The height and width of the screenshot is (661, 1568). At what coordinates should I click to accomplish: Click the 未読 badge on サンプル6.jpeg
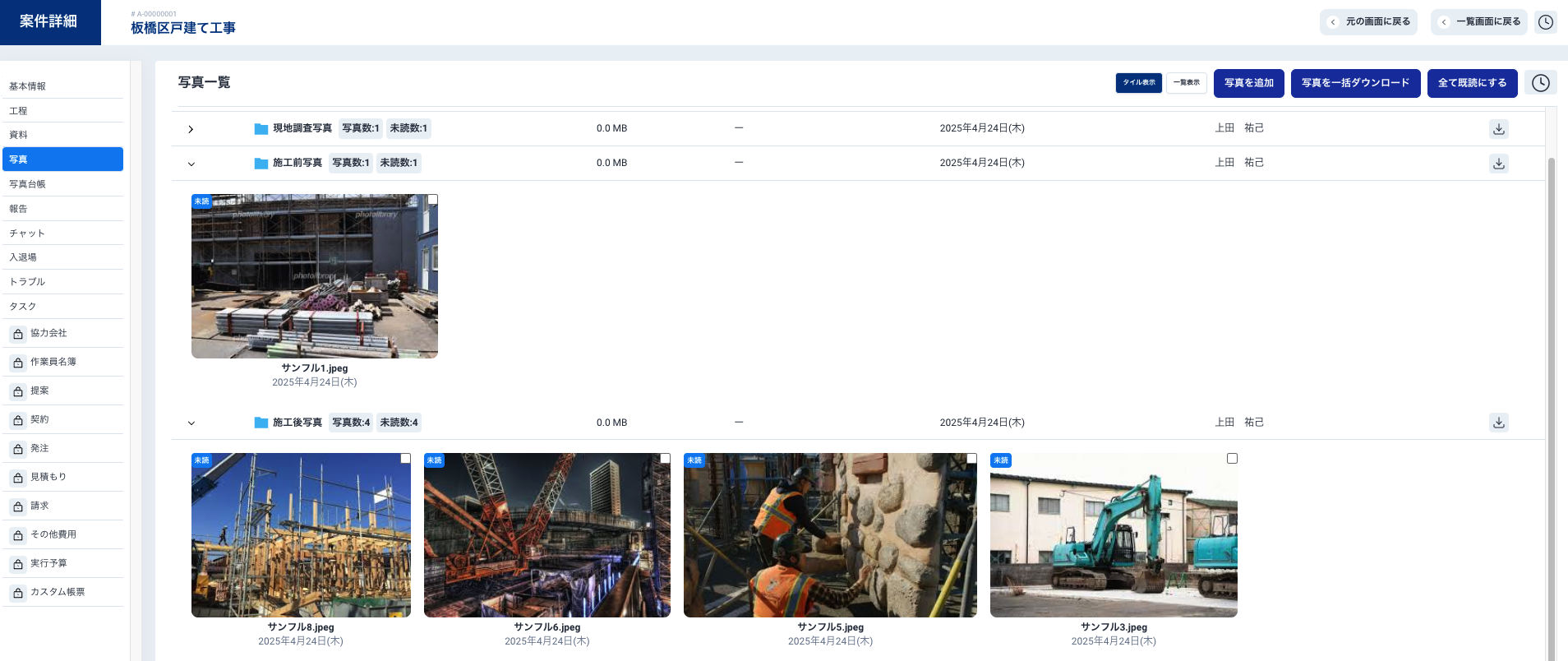pyautogui.click(x=434, y=460)
